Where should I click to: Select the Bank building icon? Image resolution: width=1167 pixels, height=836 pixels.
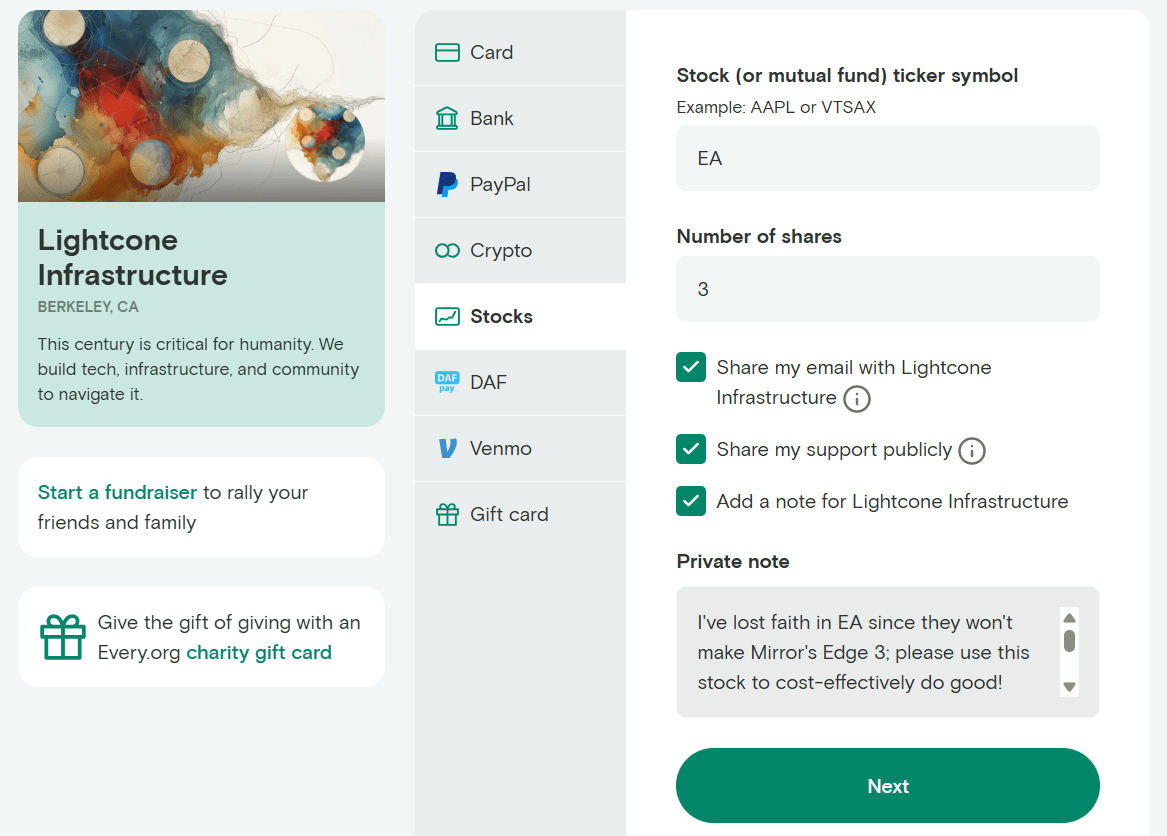[447, 118]
